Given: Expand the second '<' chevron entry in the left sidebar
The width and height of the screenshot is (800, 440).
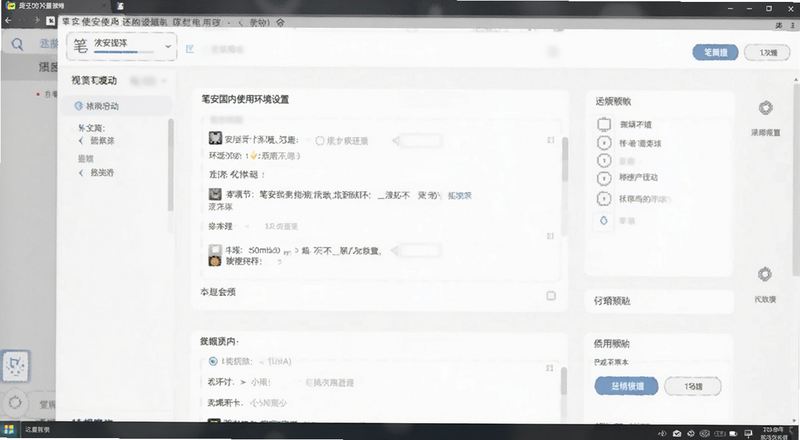Looking at the screenshot, I should (81, 173).
